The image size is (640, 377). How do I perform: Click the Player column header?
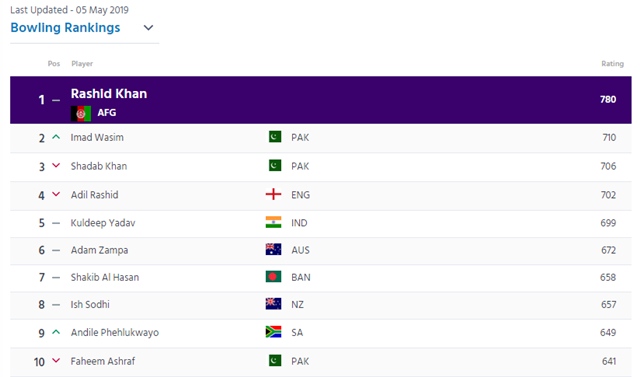pyautogui.click(x=82, y=64)
